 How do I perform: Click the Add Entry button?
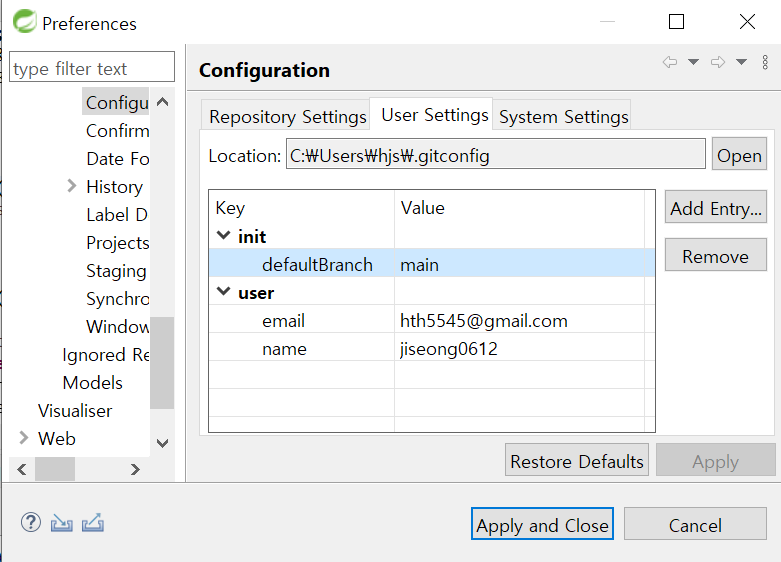click(x=716, y=208)
